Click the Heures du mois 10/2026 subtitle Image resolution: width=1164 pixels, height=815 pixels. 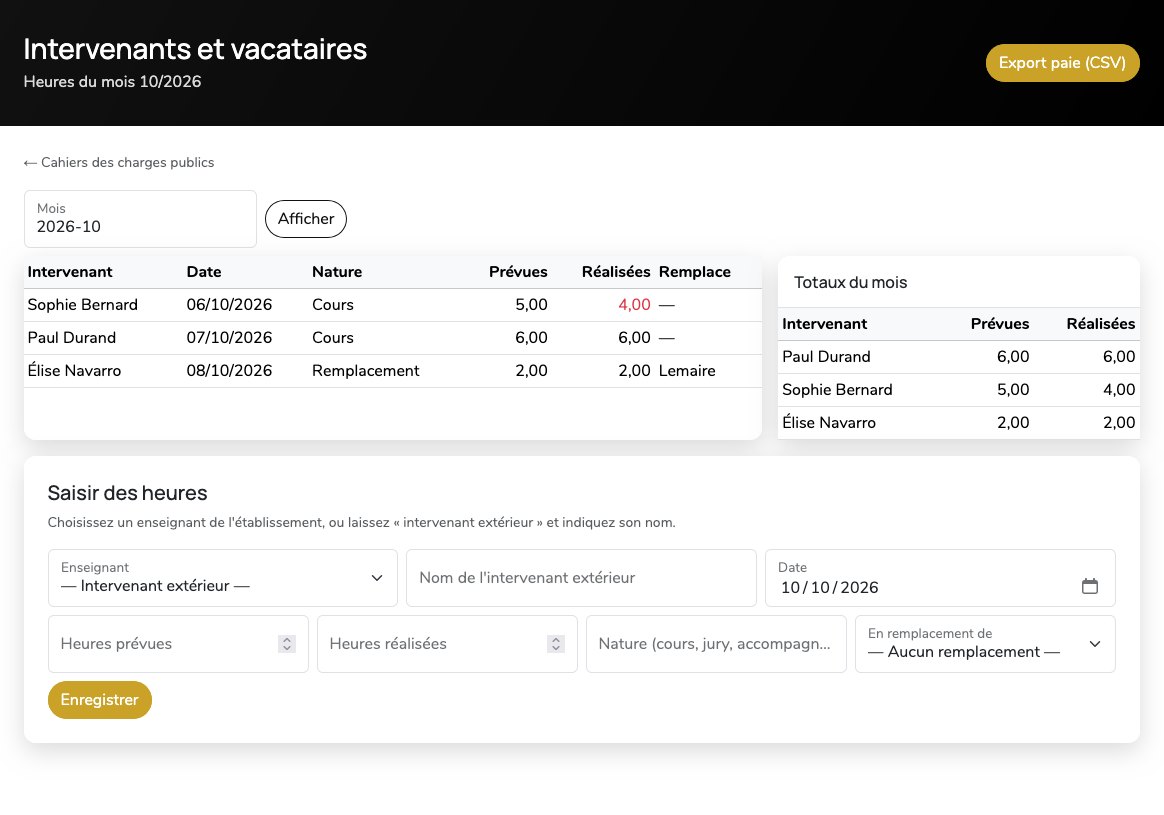112,82
